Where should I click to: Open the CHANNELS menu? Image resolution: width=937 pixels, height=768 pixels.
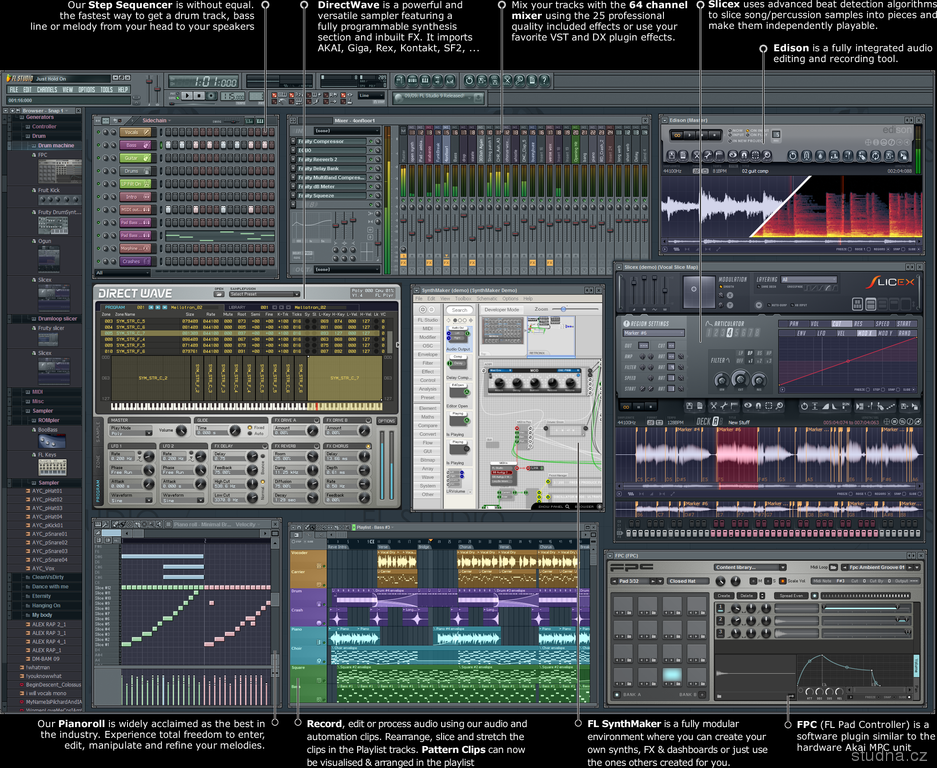click(47, 90)
